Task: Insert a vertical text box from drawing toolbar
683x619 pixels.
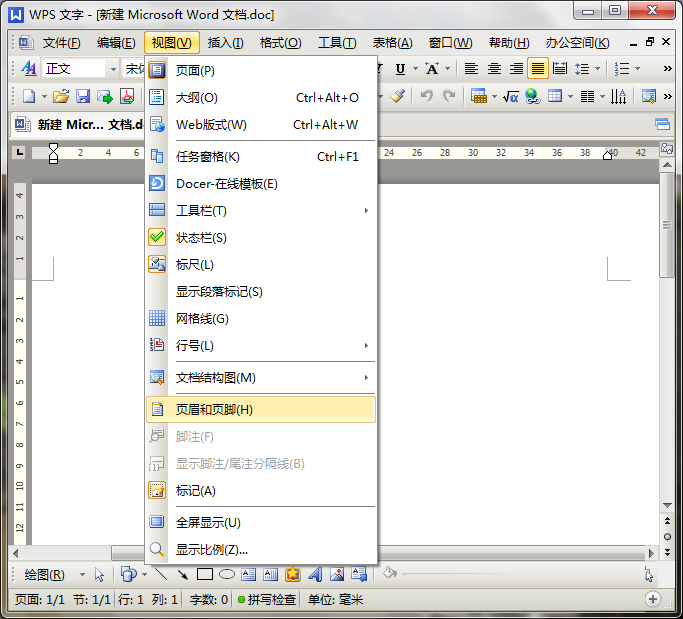Action: tap(270, 574)
